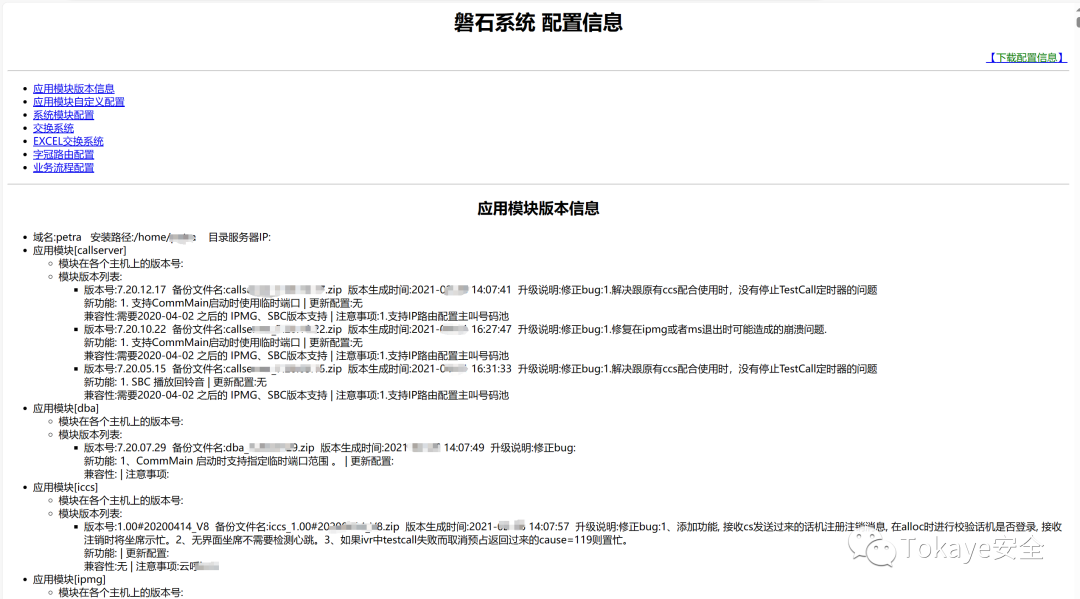The width and height of the screenshot is (1080, 599).
Task: Click 模块版本列表 under callserver
Action: pos(90,277)
